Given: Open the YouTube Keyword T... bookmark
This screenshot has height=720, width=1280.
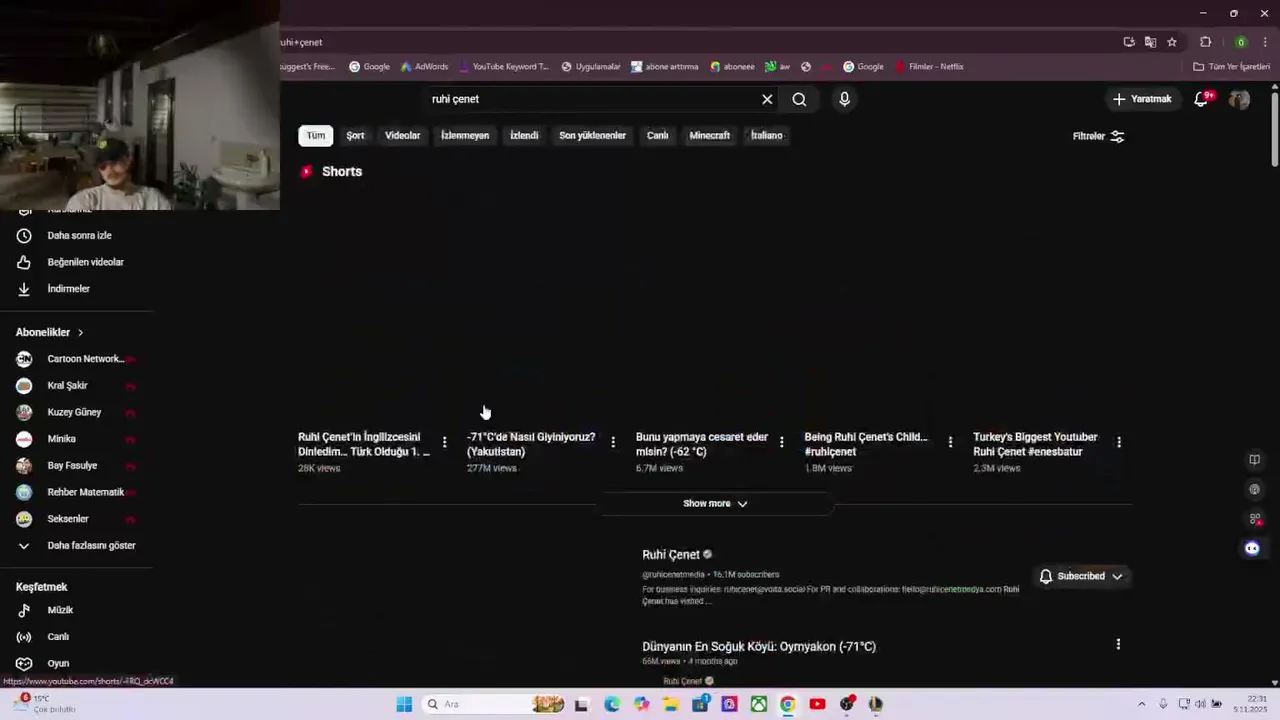Looking at the screenshot, I should (504, 67).
